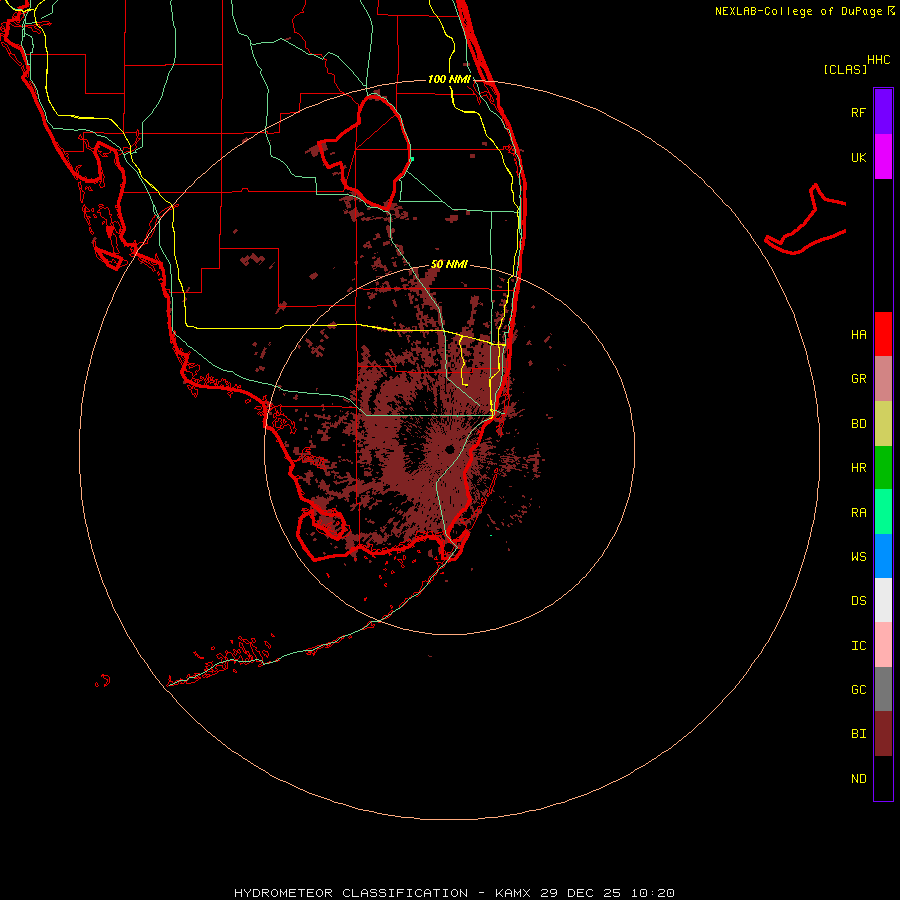Click the GC legend label

[x=858, y=689]
